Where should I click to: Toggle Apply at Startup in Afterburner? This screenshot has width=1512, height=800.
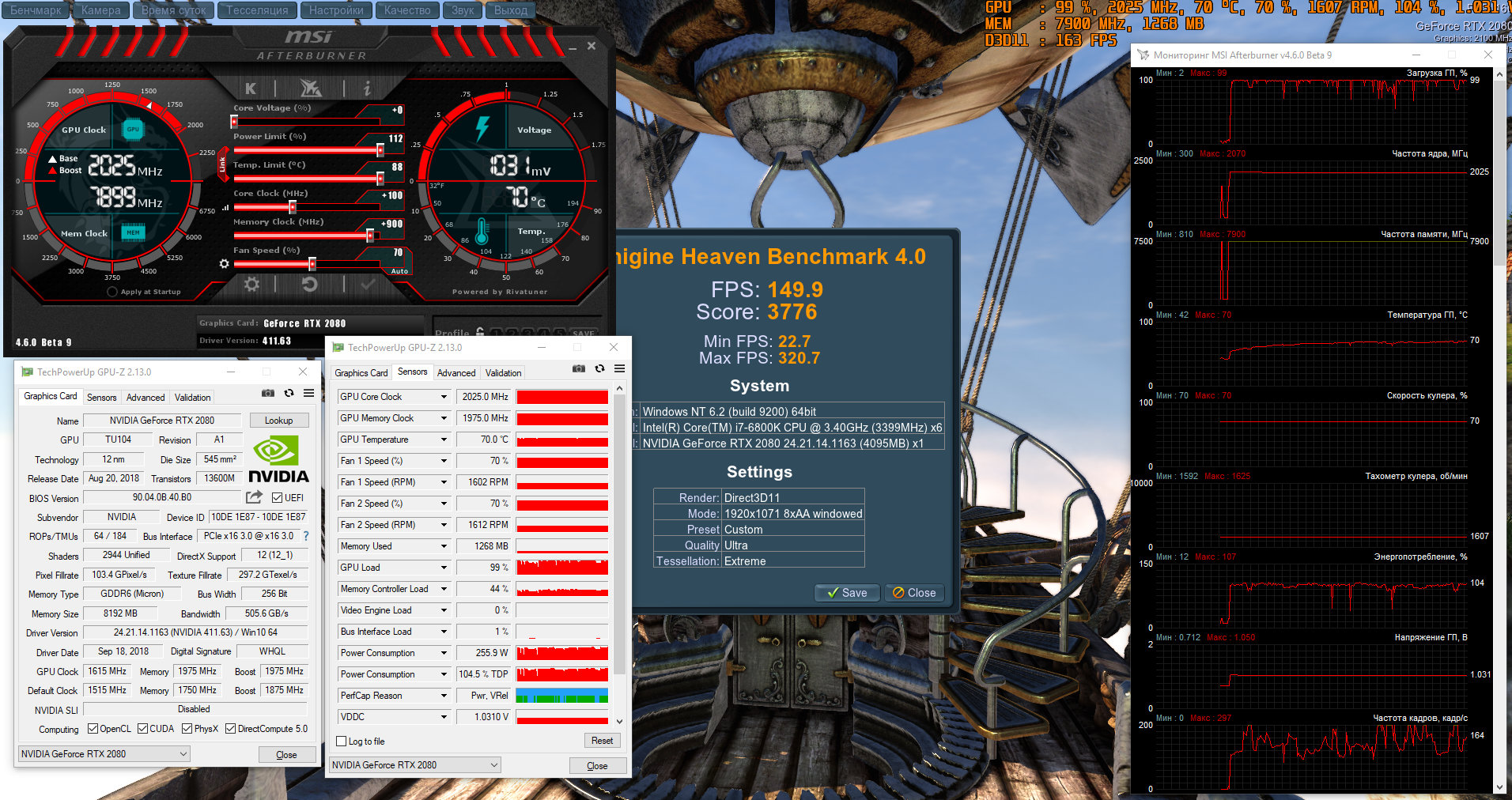tap(112, 292)
